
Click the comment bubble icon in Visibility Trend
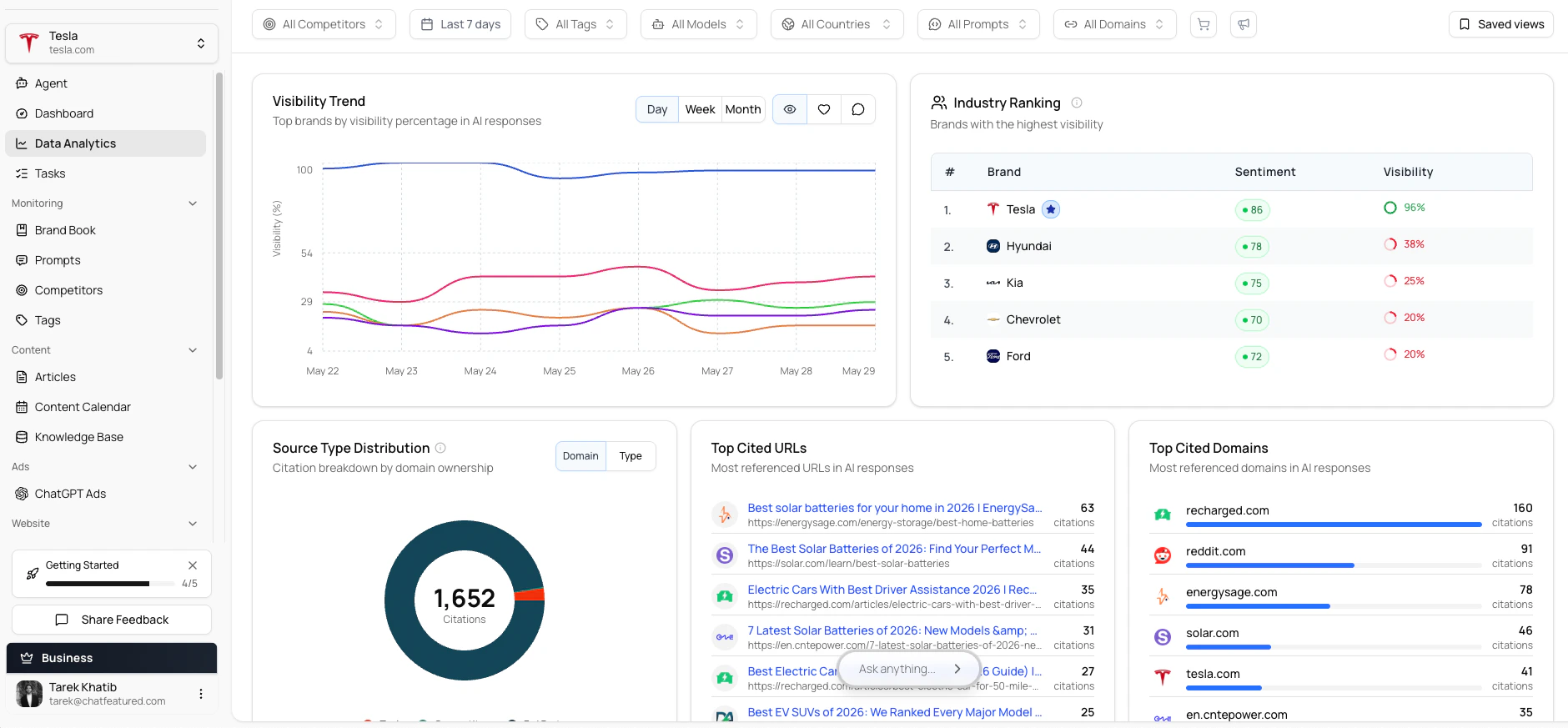[858, 109]
